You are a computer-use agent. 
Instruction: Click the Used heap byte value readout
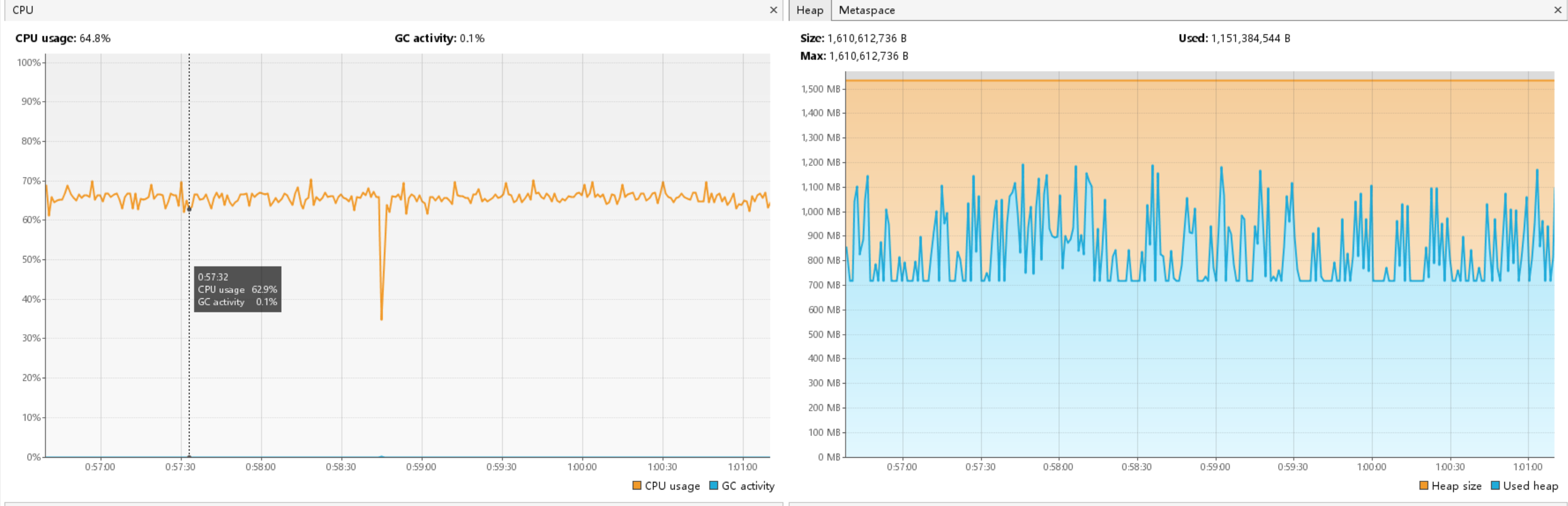1250,38
